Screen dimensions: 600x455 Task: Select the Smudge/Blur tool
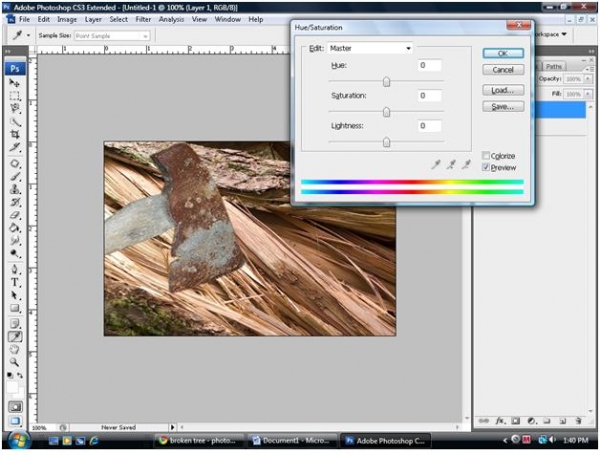pos(15,241)
